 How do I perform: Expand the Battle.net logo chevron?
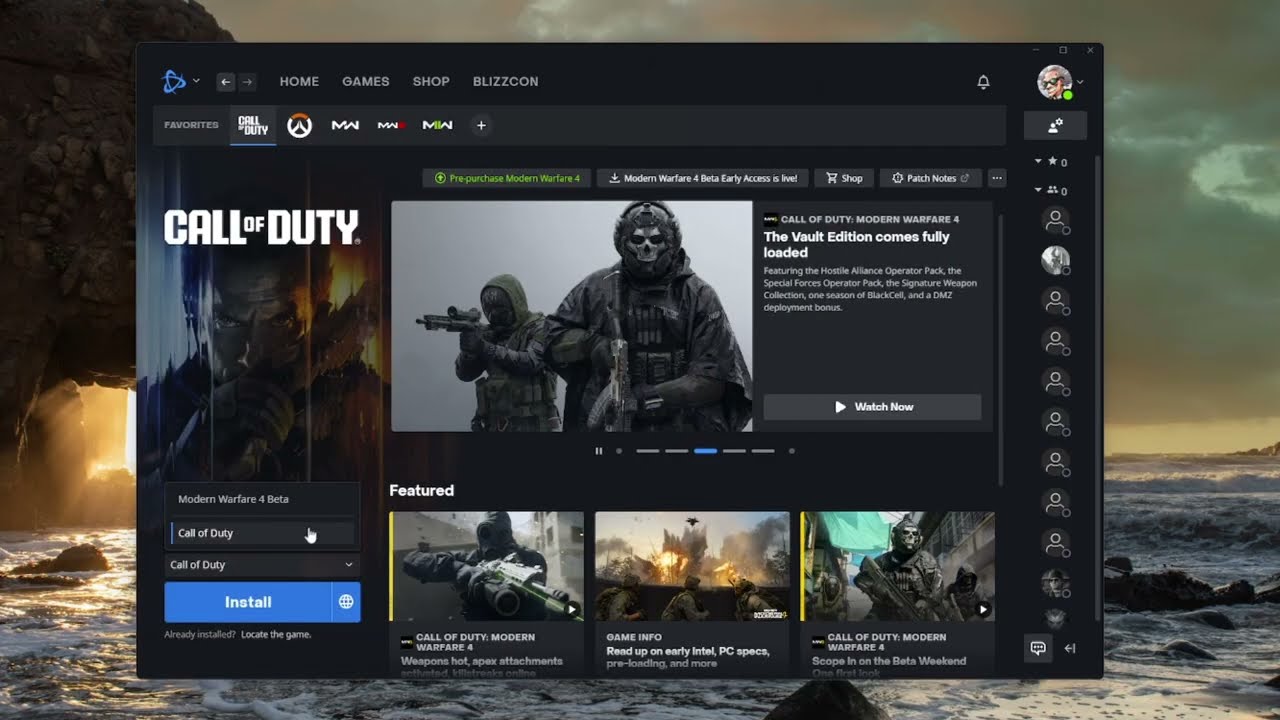tap(196, 82)
